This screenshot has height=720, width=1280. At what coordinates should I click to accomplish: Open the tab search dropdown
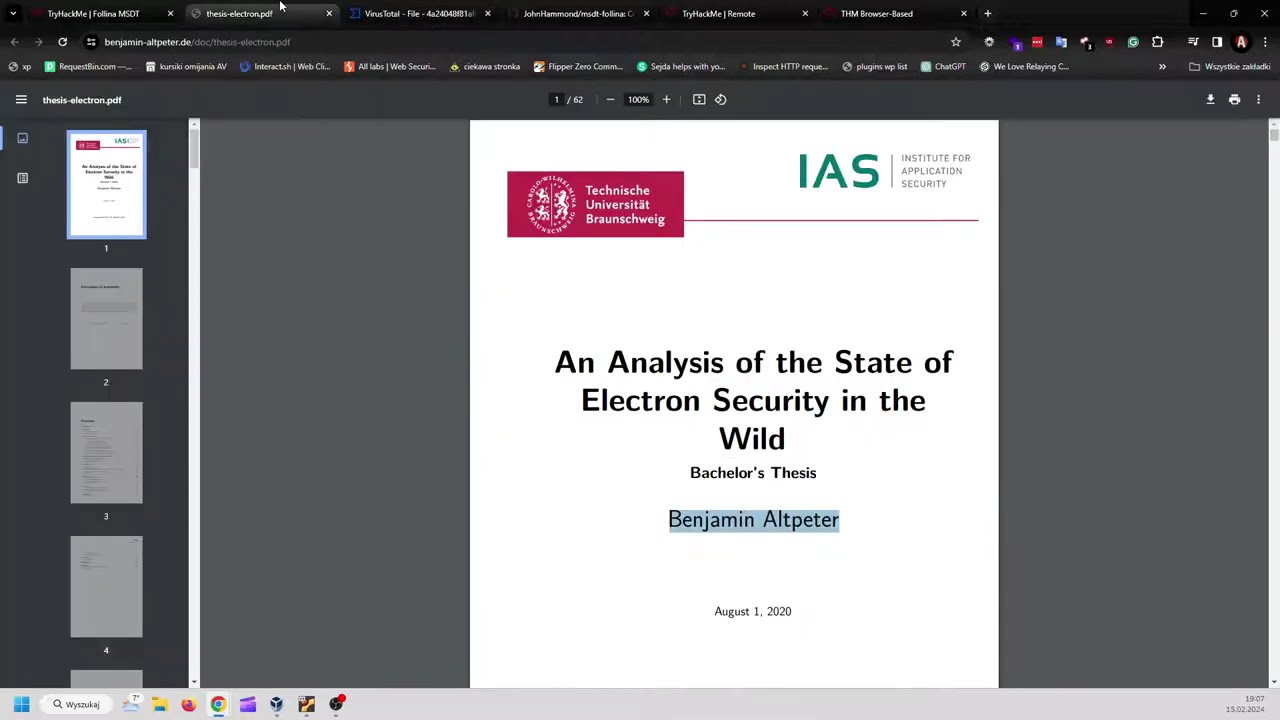click(13, 14)
